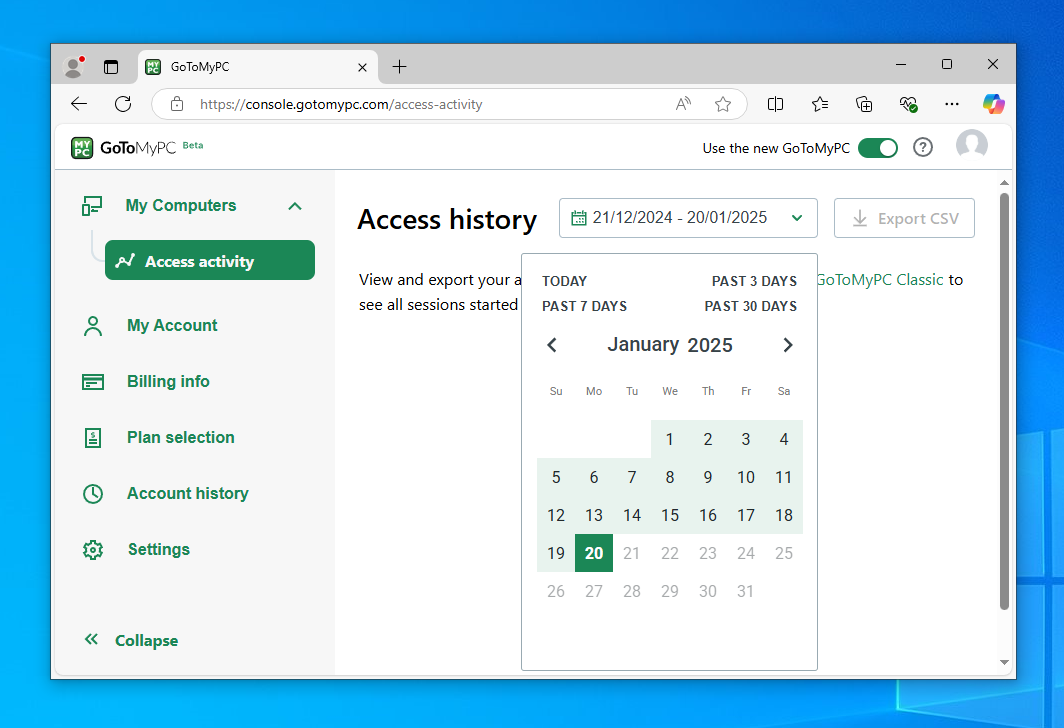The image size is (1064, 728).
Task: Click the Plan selection document icon
Action: pos(92,437)
